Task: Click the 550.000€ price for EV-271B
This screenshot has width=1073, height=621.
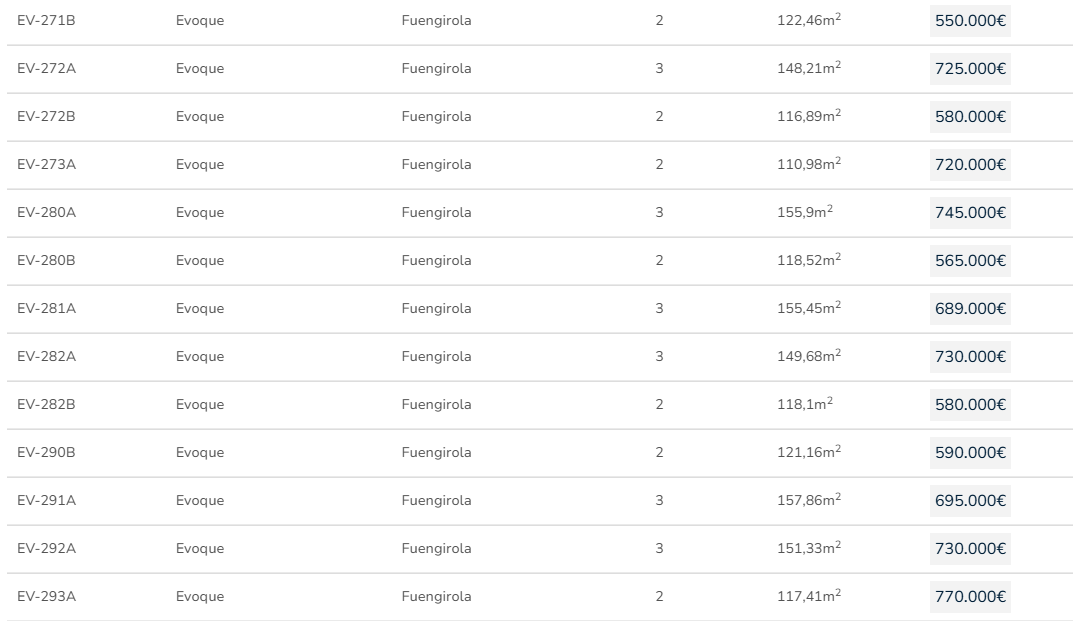Action: (x=970, y=21)
